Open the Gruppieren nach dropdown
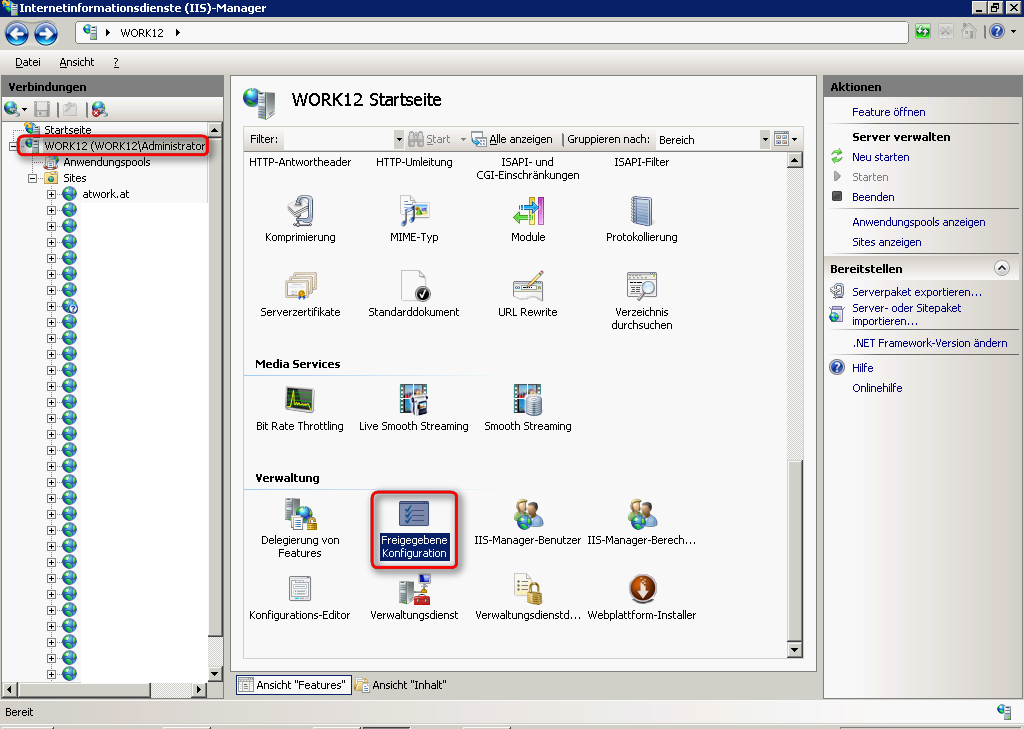The width and height of the screenshot is (1024, 729). tap(765, 140)
